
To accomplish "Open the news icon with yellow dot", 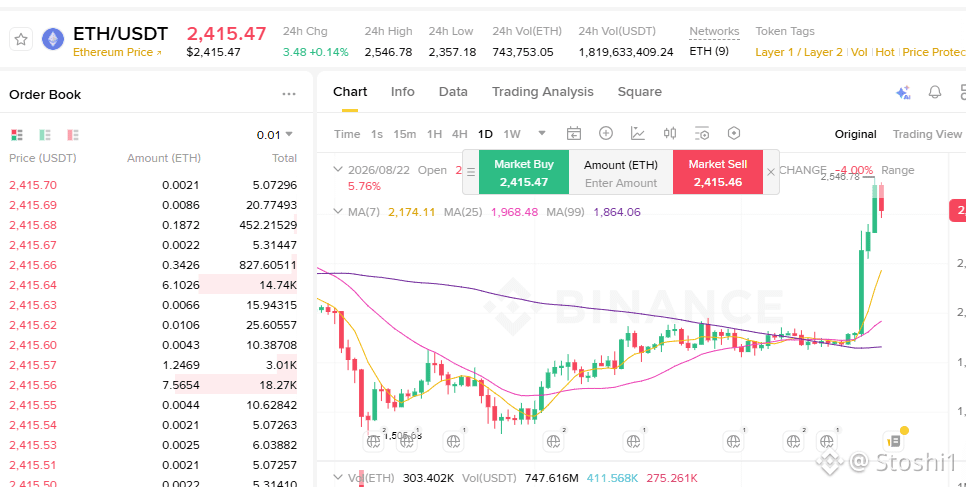I will click(894, 440).
